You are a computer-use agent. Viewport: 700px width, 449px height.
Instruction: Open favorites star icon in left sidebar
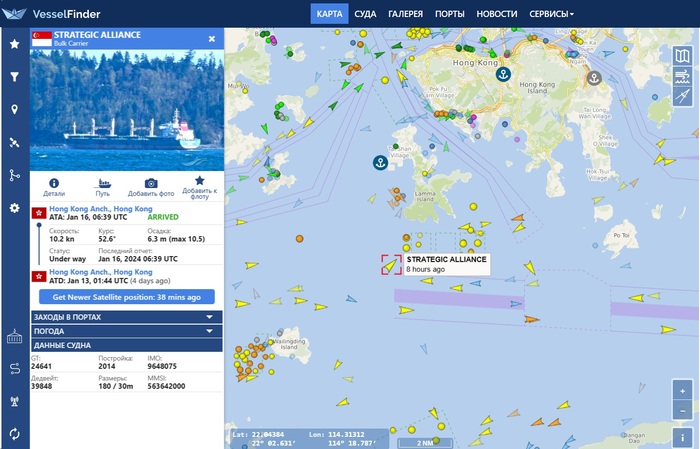pyautogui.click(x=15, y=44)
